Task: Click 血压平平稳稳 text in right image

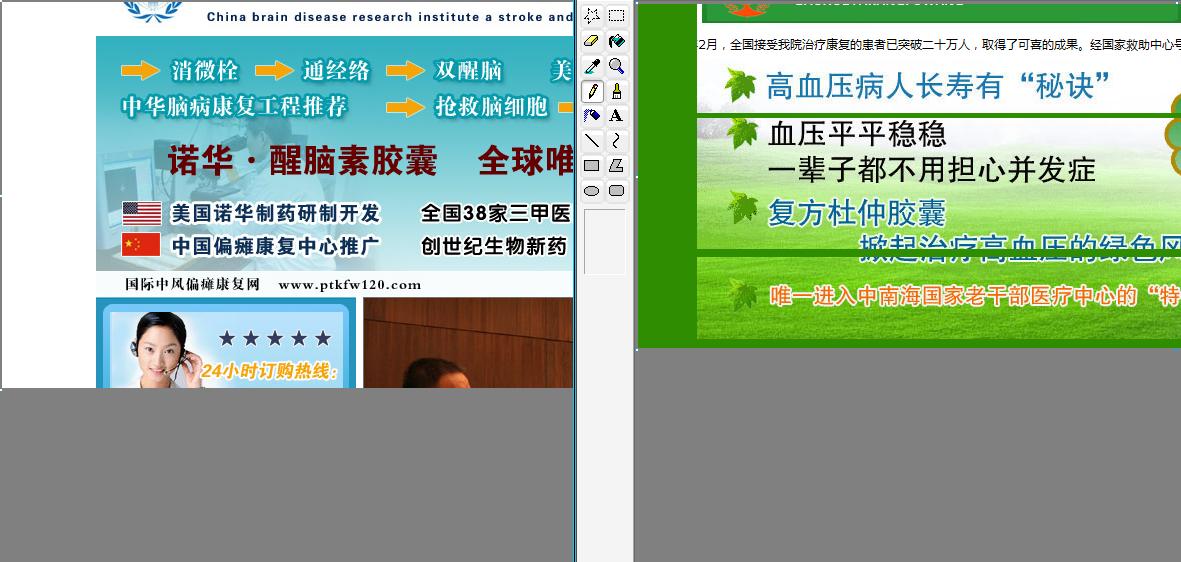Action: (x=857, y=135)
